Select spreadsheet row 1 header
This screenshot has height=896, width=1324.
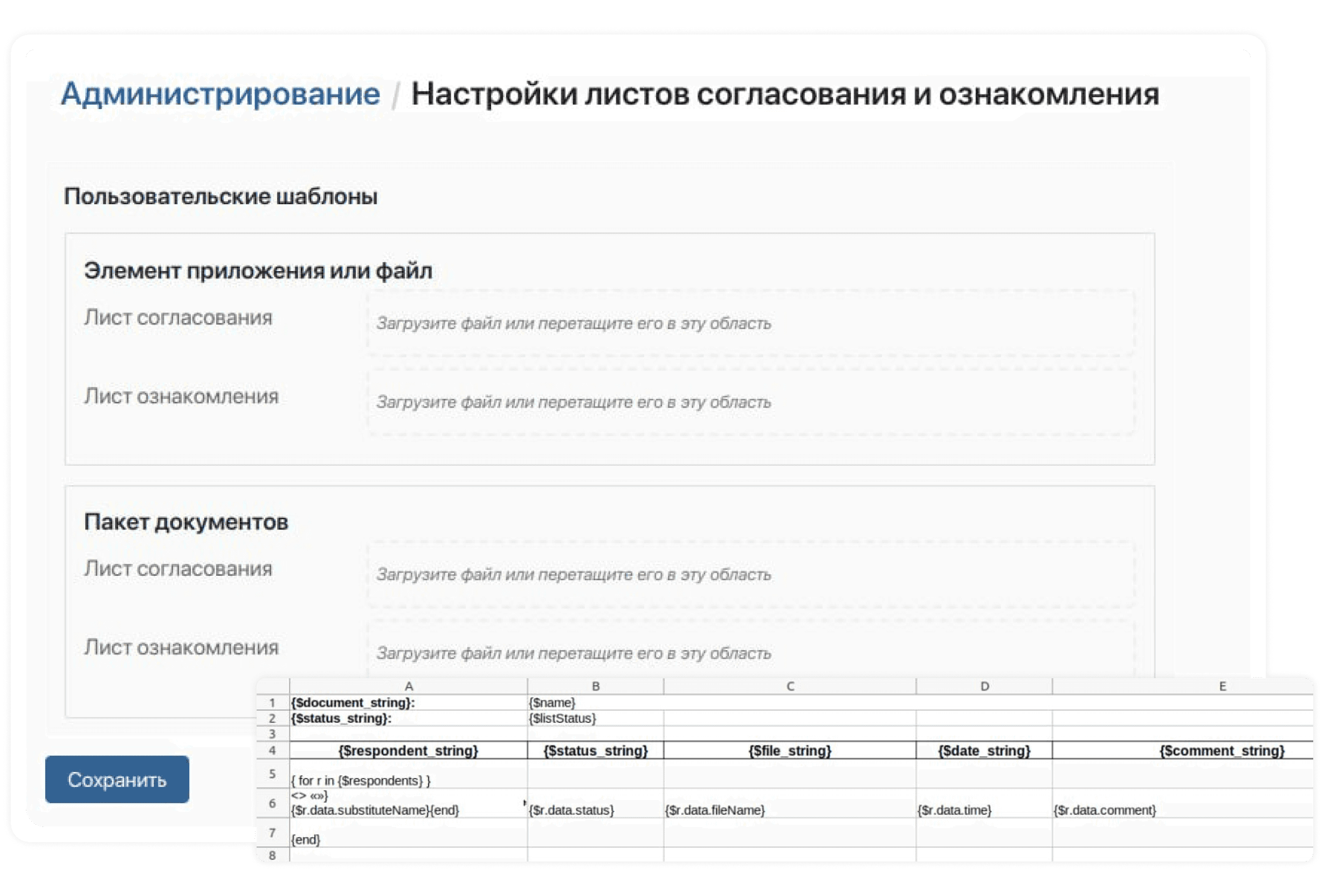pos(272,702)
